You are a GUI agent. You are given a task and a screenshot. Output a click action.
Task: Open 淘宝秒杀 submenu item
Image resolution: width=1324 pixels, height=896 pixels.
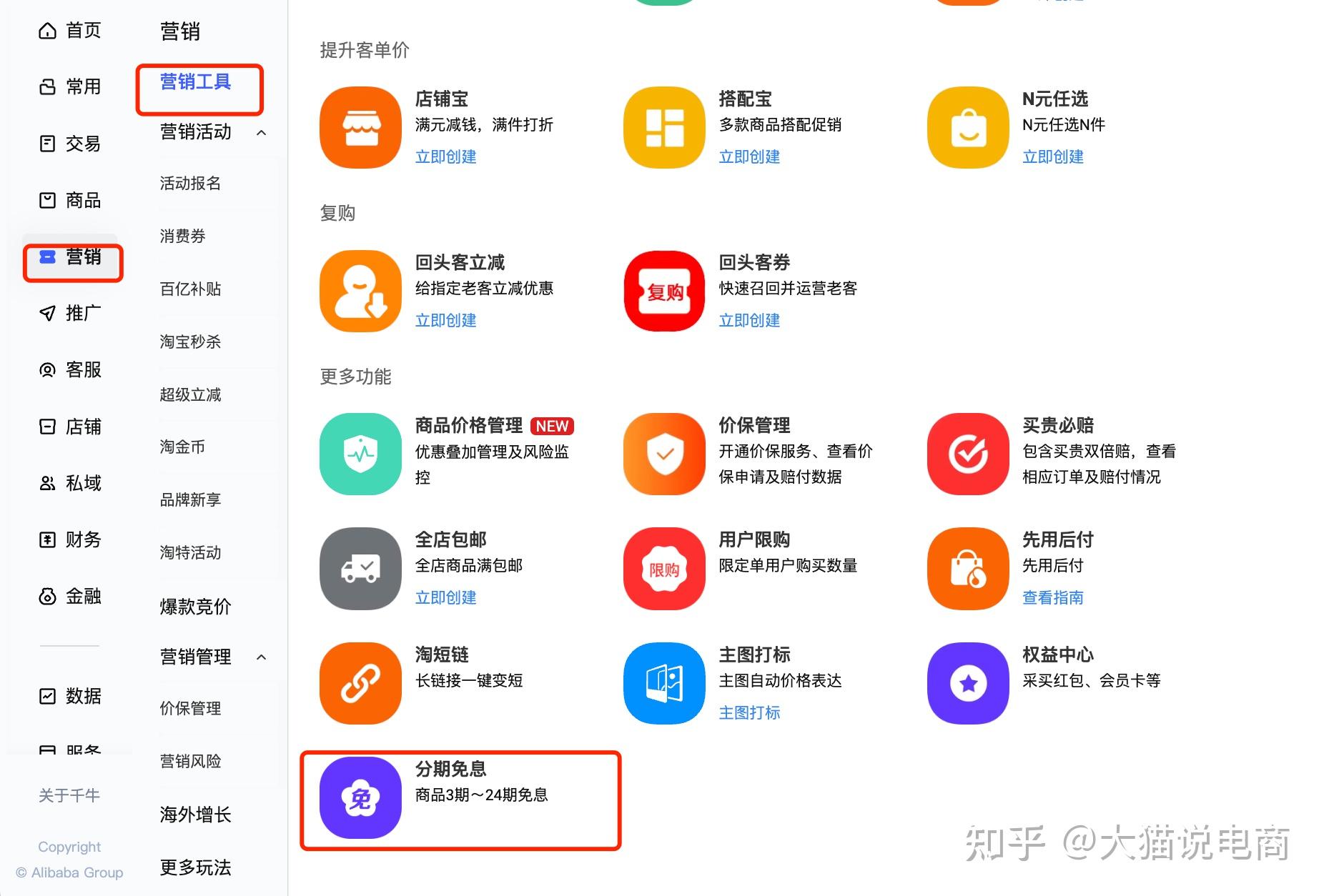coord(190,342)
